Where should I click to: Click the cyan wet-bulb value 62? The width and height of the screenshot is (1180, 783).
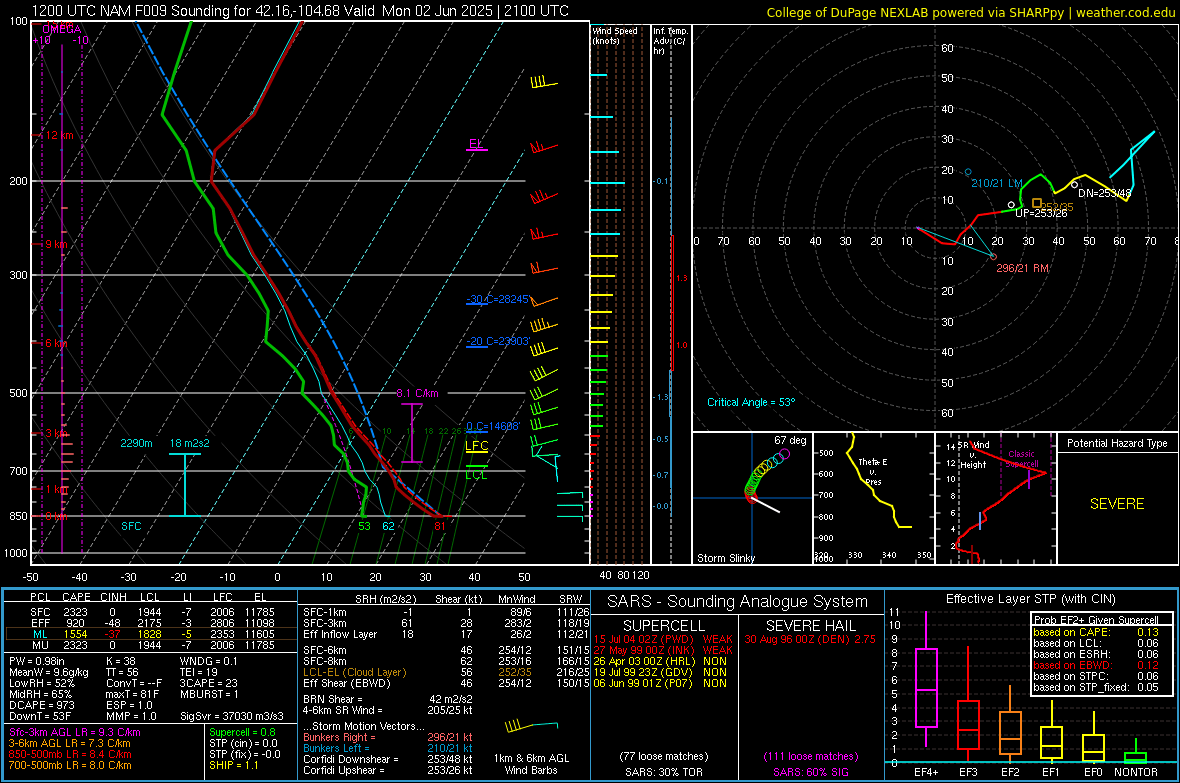coord(388,526)
